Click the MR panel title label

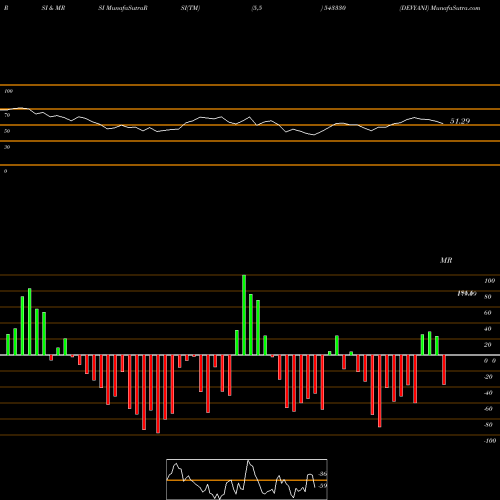click(x=446, y=260)
